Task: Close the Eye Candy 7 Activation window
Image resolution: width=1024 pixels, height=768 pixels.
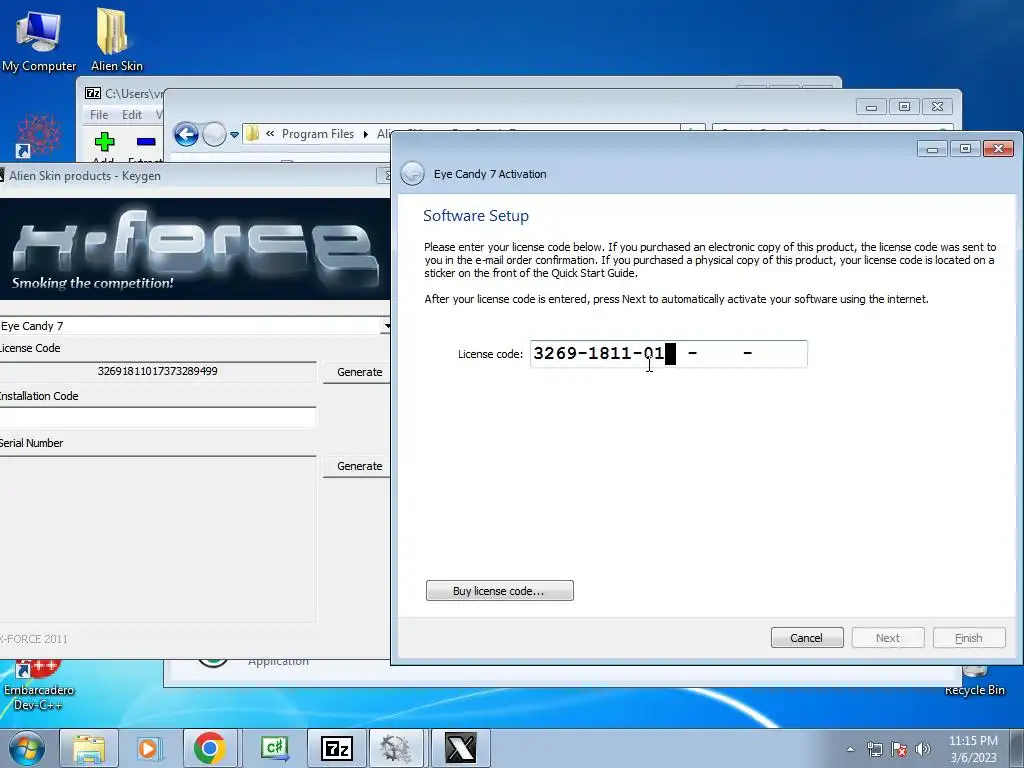Action: 998,149
